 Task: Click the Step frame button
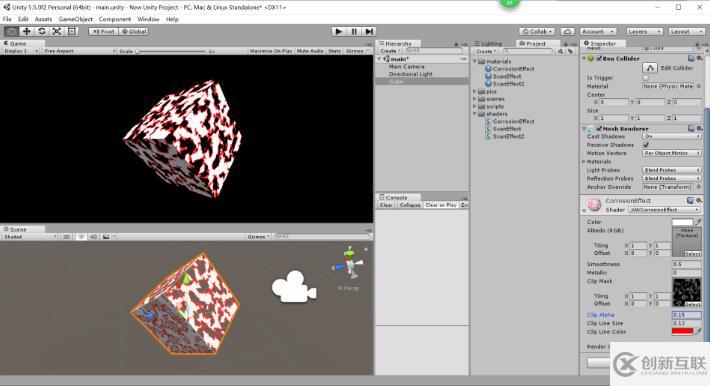(369, 31)
